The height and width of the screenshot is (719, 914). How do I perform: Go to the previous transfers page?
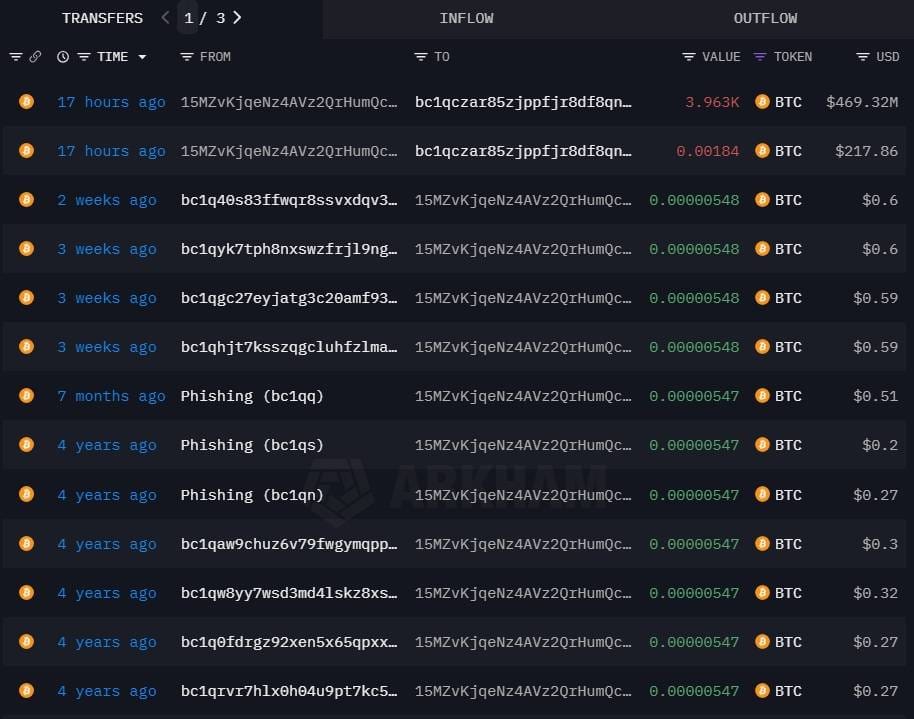click(166, 18)
